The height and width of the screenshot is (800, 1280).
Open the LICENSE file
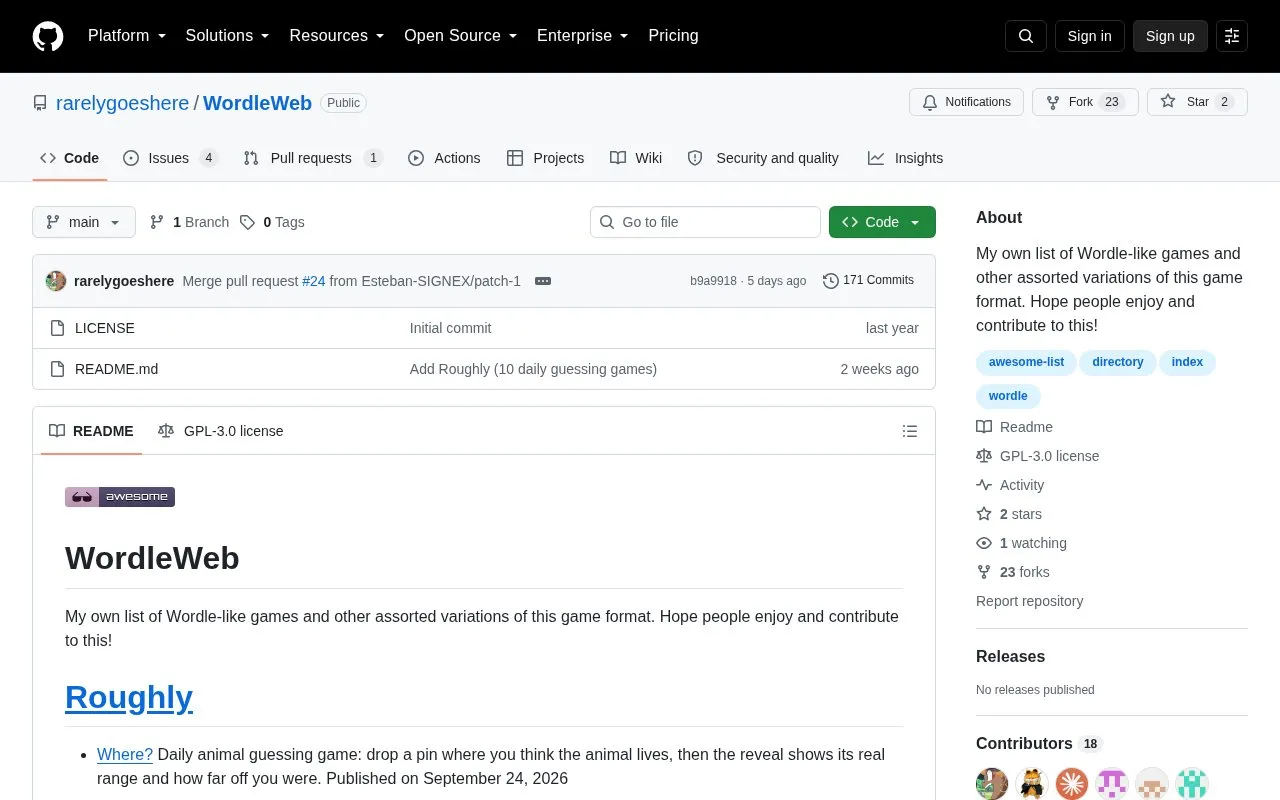(105, 328)
